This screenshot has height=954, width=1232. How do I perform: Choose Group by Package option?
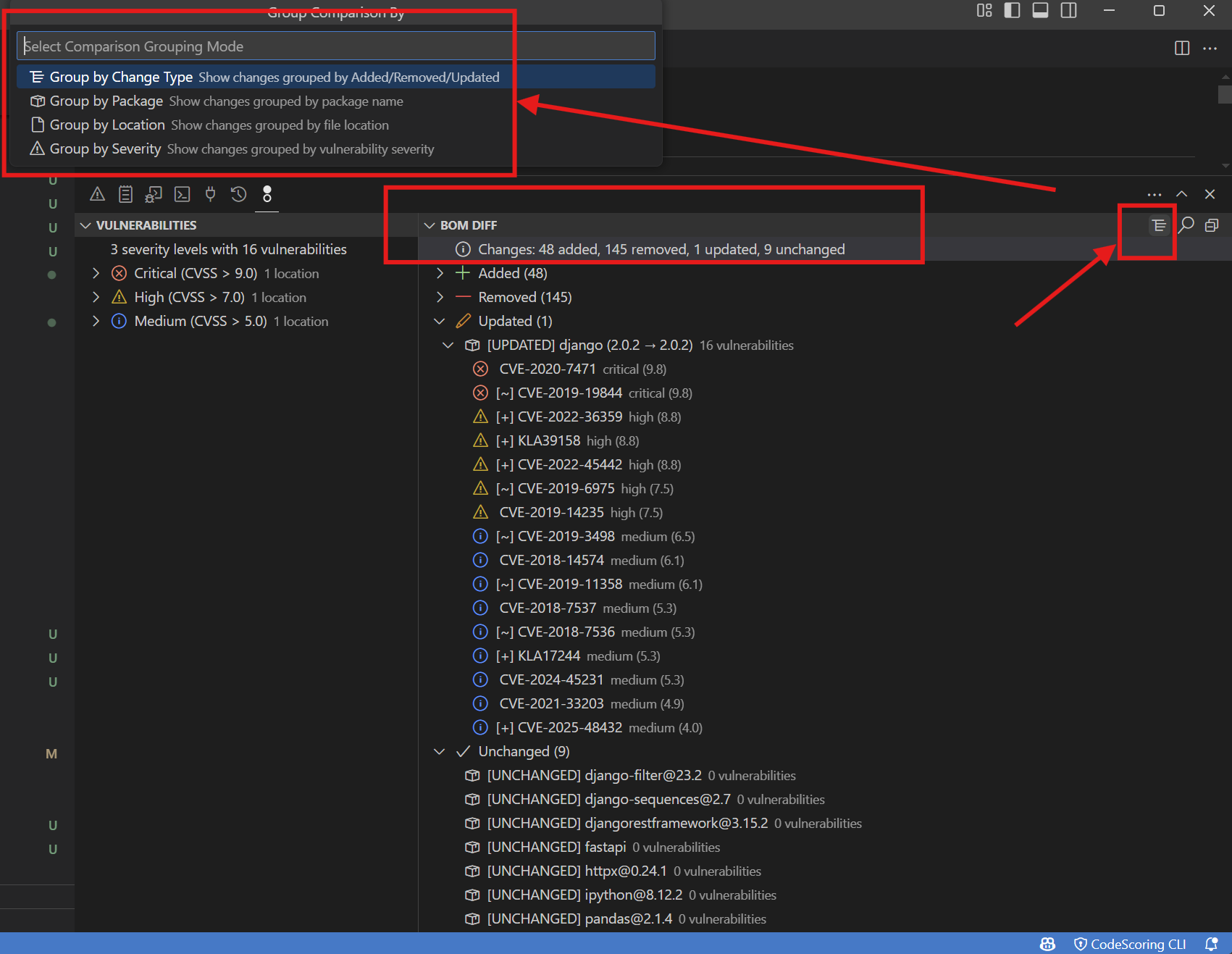(x=336, y=101)
